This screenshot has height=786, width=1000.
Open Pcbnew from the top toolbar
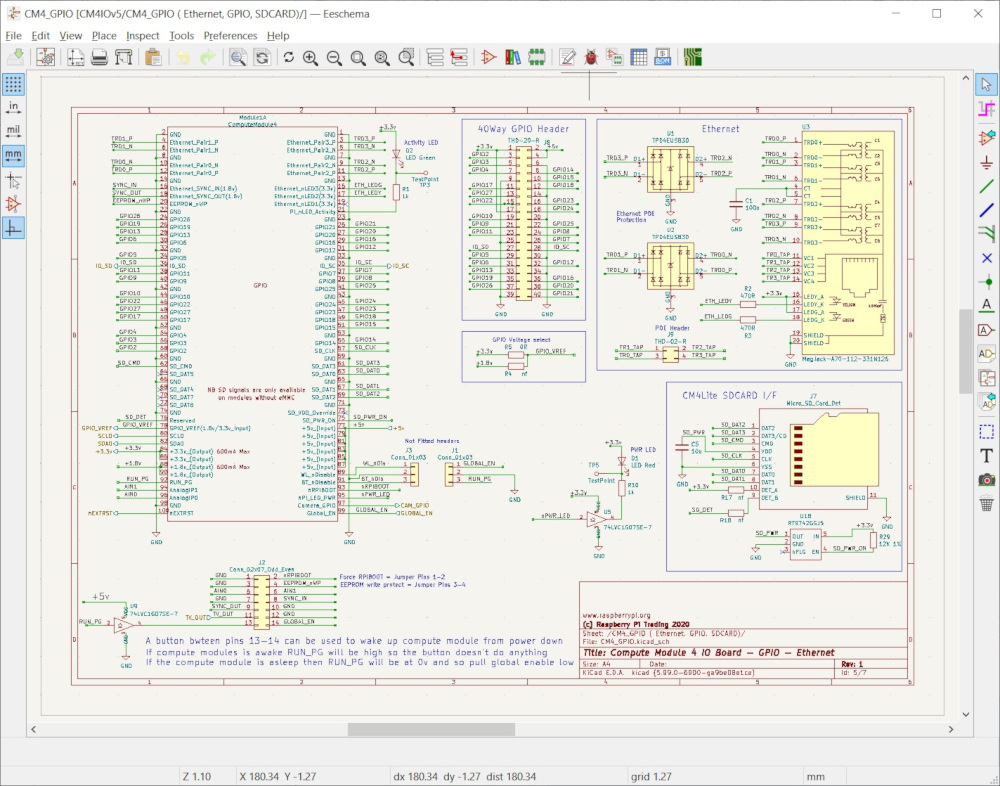click(692, 57)
